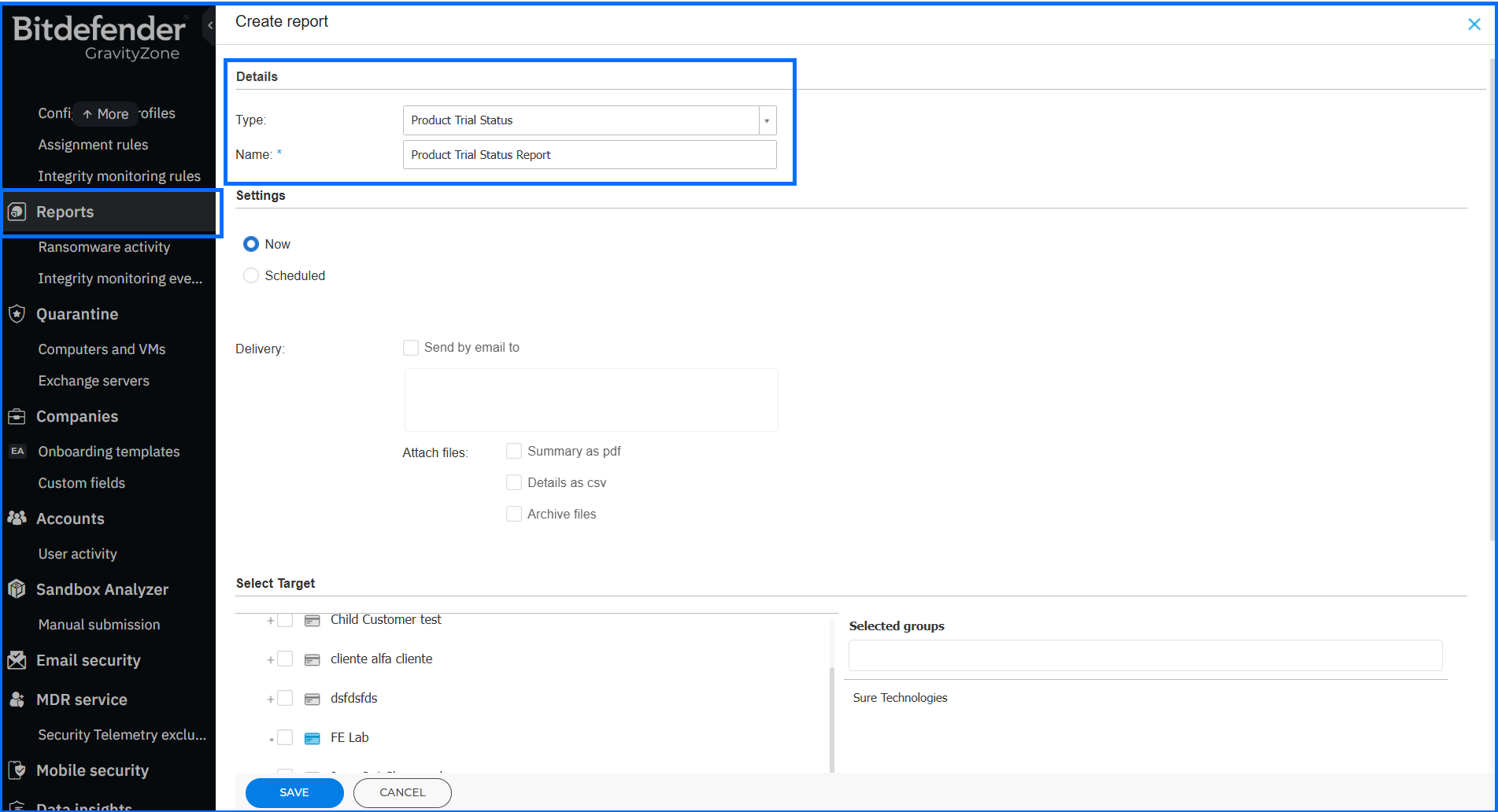Click the Selected groups search field
The height and width of the screenshot is (812, 1498).
tap(1145, 655)
